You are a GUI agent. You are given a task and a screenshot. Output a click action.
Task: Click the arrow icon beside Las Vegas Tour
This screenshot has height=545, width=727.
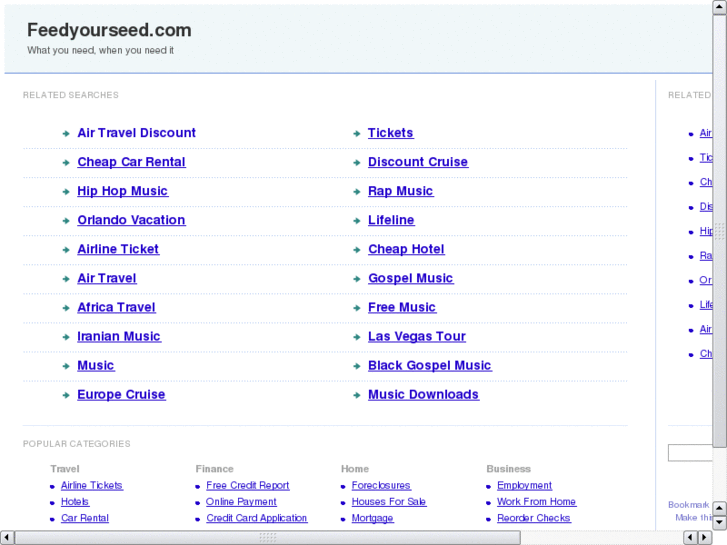tap(357, 337)
